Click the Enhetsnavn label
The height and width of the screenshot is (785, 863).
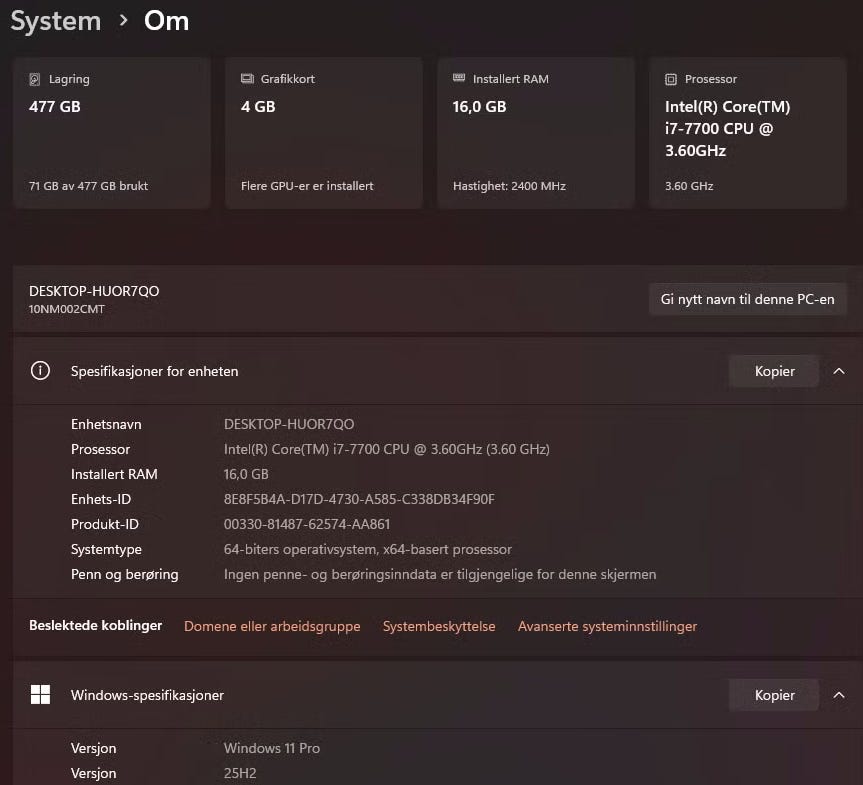(106, 424)
